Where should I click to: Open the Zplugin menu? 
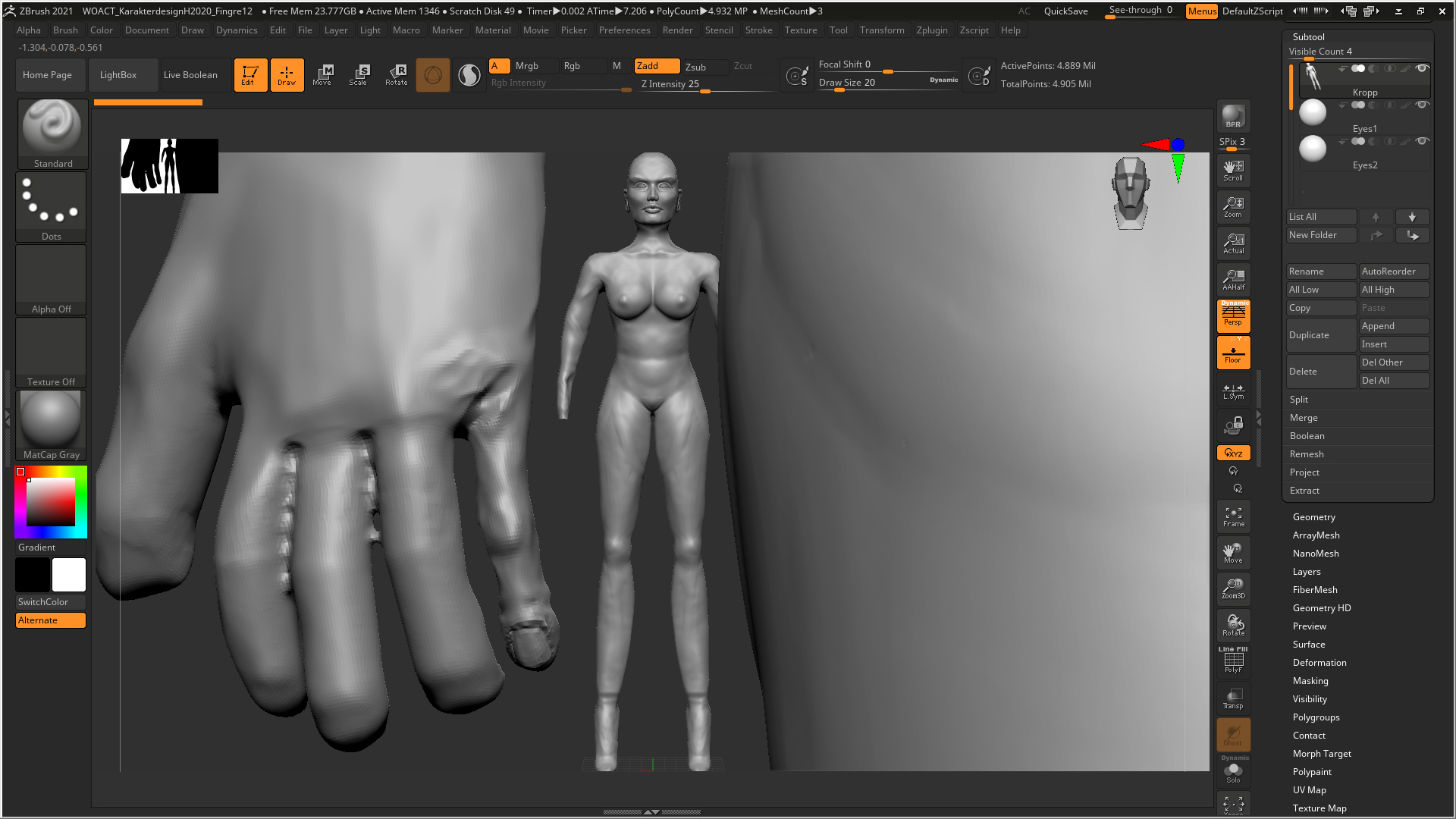(931, 30)
